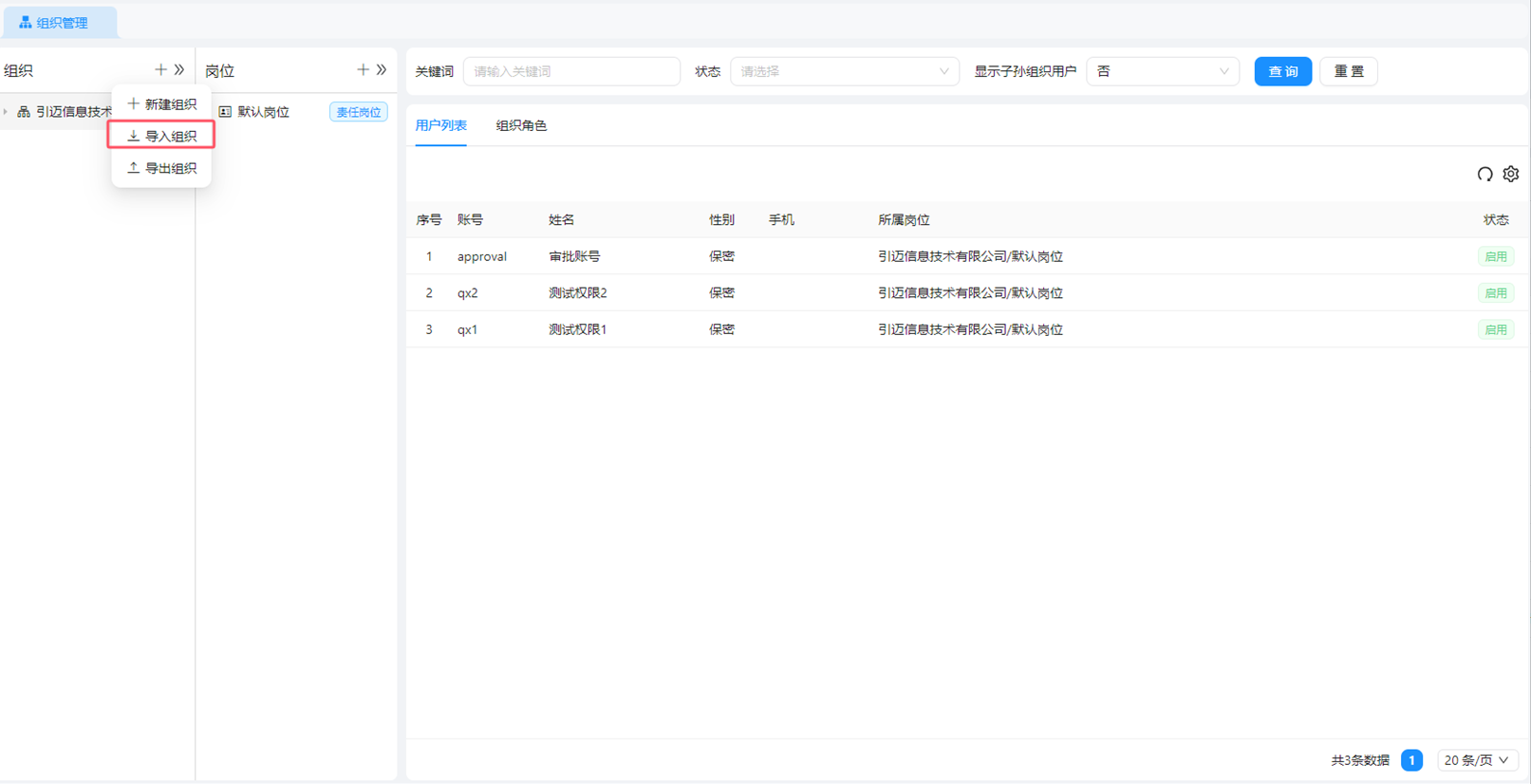Open the 20 条/页 page size dropdown
The image size is (1531, 784).
click(1476, 760)
